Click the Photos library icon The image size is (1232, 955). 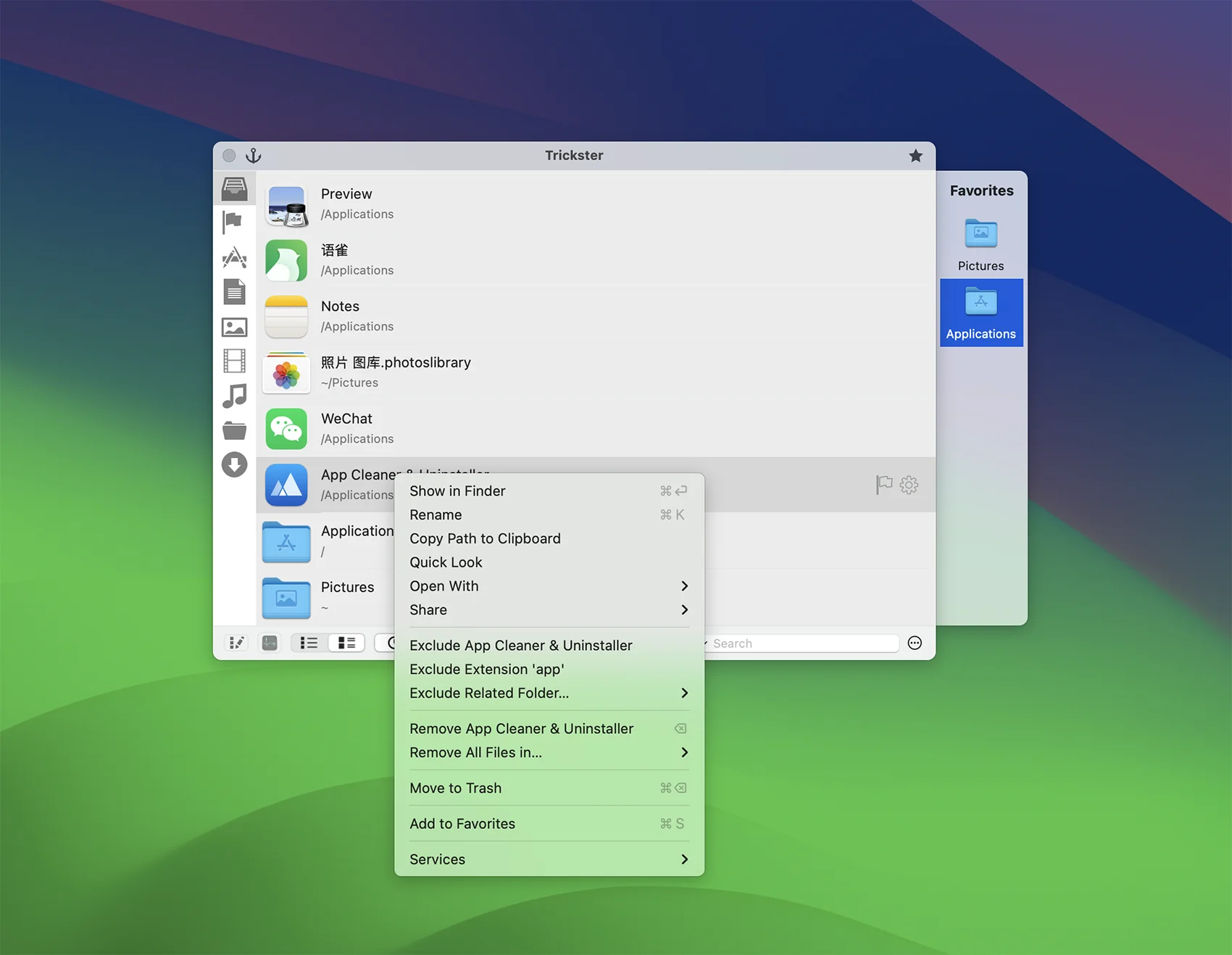(286, 373)
